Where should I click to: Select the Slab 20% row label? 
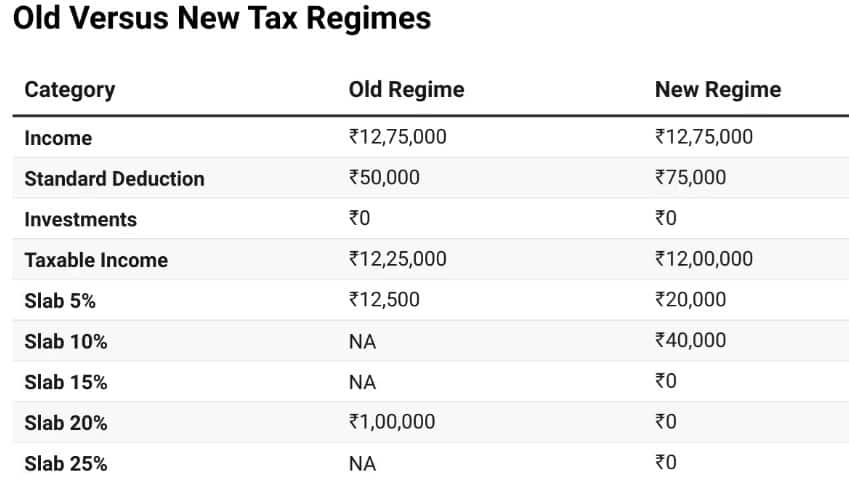[66, 423]
